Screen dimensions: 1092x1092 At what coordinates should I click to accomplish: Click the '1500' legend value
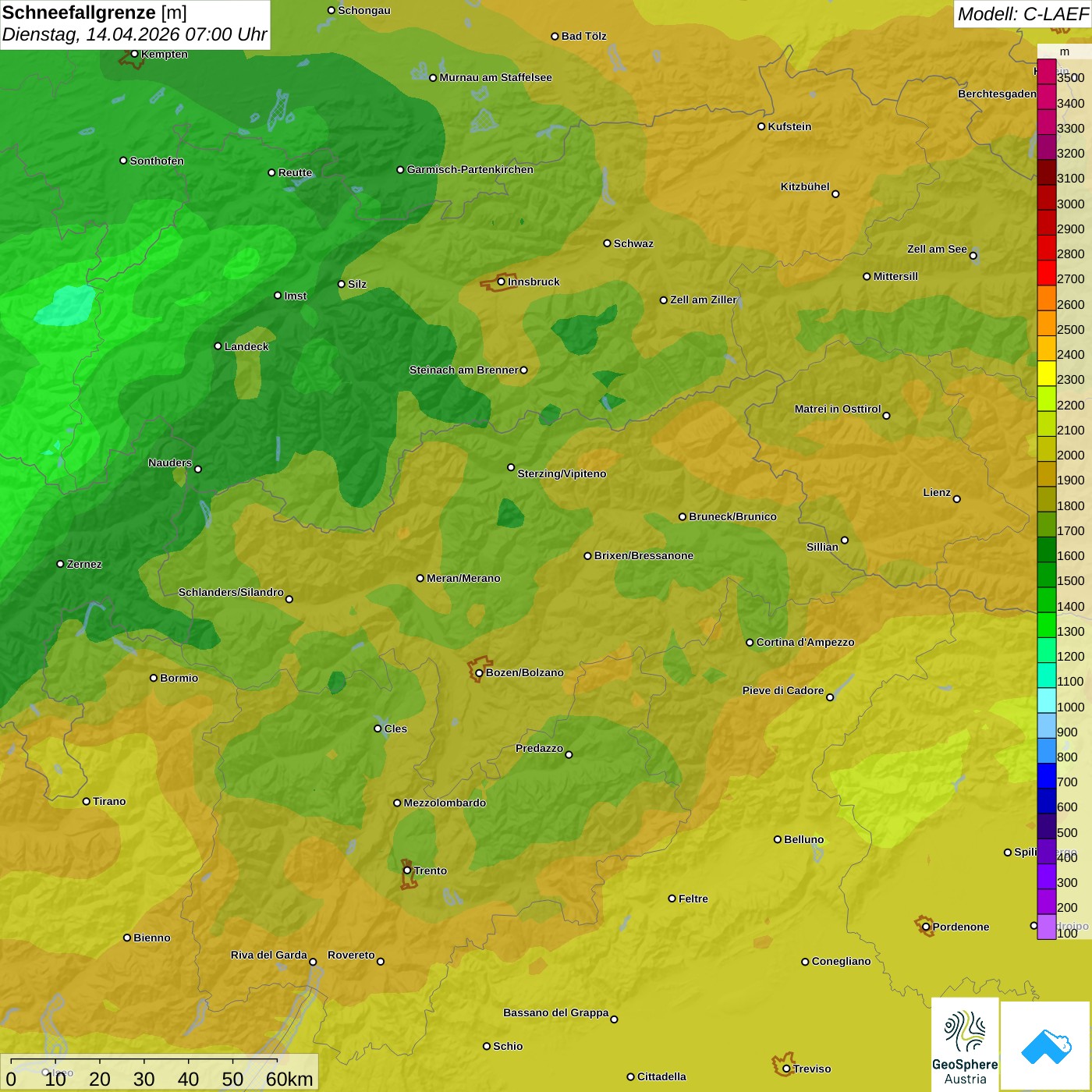pyautogui.click(x=1071, y=580)
